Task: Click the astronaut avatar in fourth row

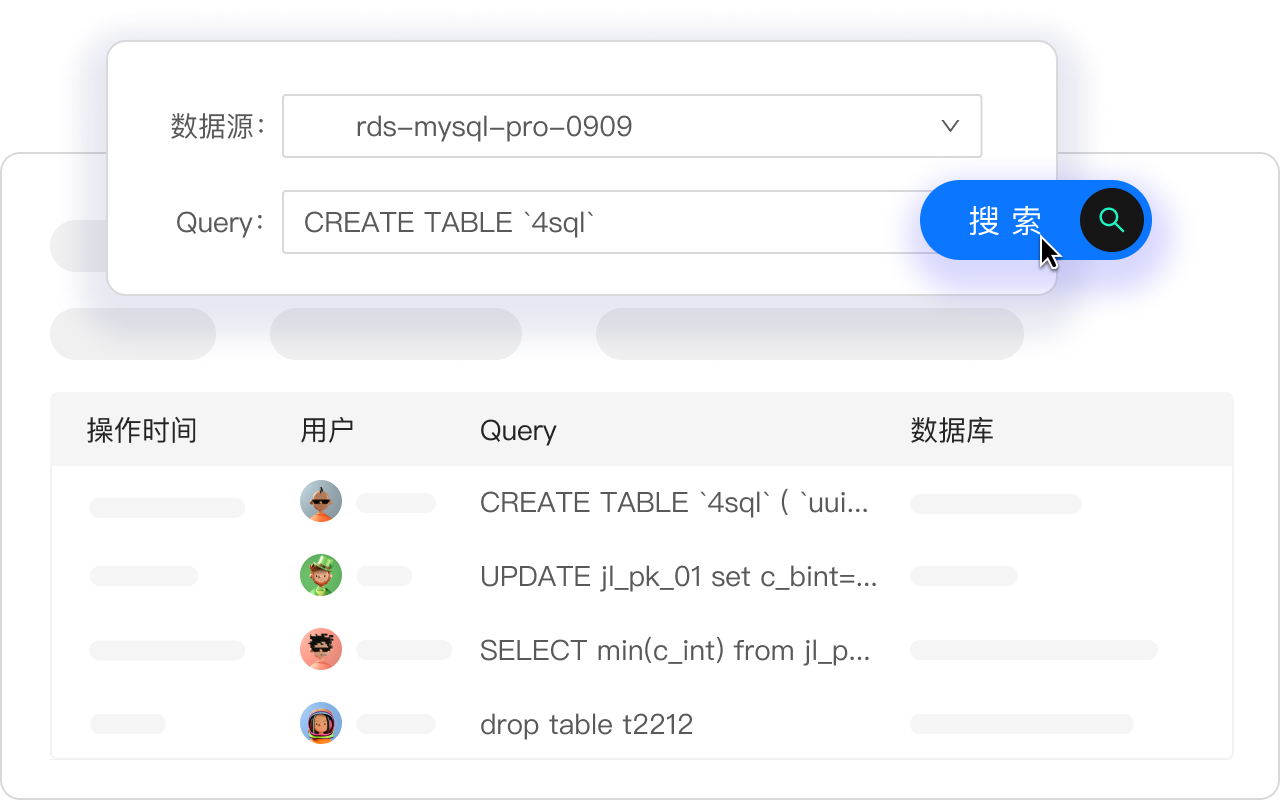Action: click(321, 723)
